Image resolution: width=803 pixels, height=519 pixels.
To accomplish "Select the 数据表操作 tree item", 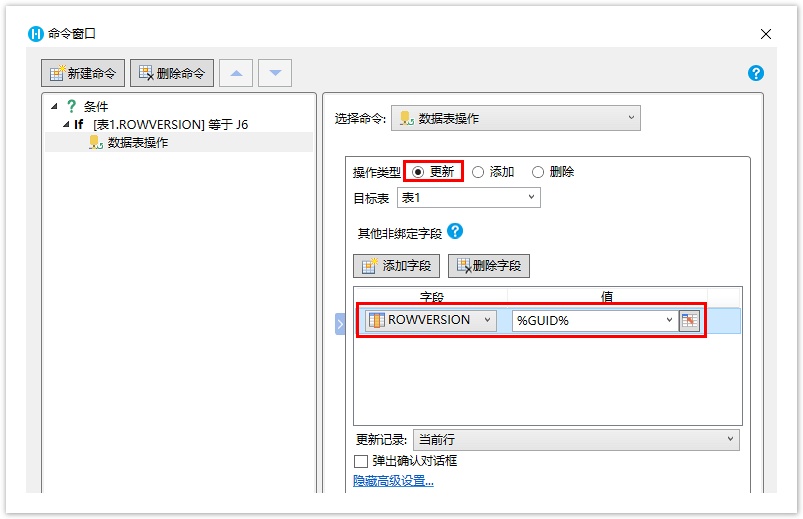I will pyautogui.click(x=179, y=142).
